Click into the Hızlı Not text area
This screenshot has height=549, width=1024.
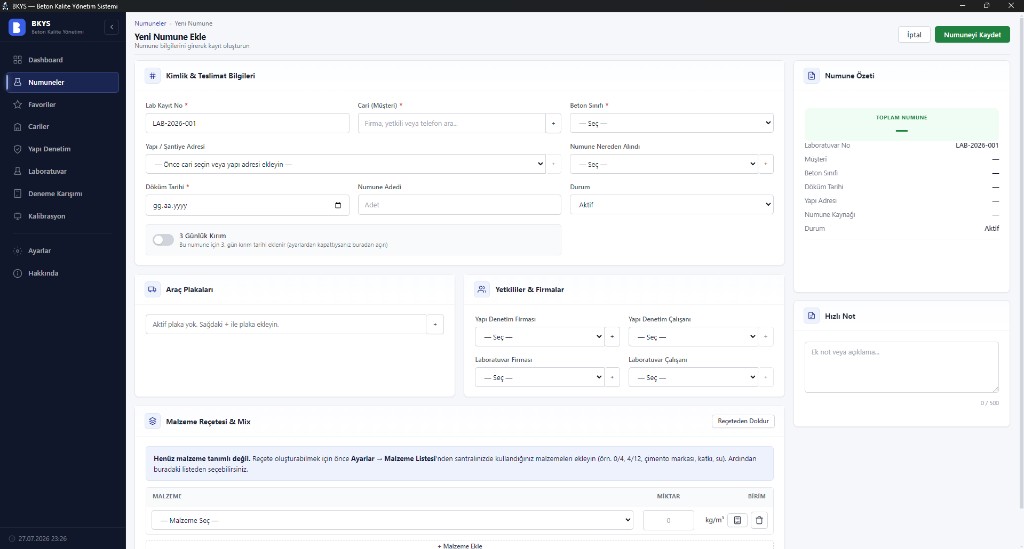click(x=901, y=367)
